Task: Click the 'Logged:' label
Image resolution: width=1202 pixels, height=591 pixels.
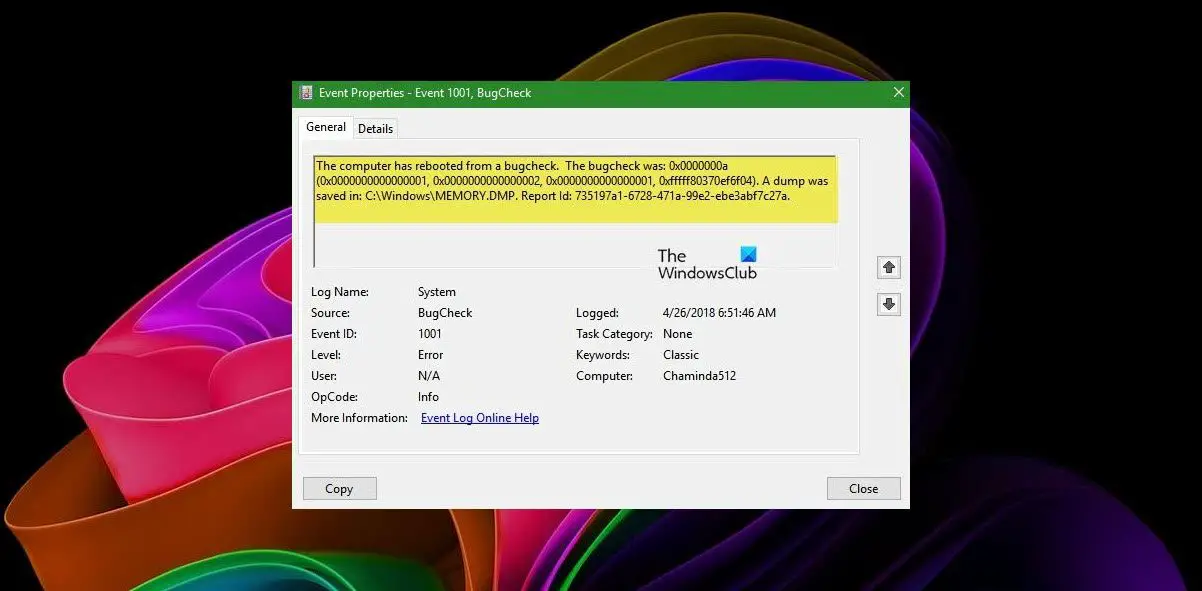Action: pyautogui.click(x=597, y=313)
